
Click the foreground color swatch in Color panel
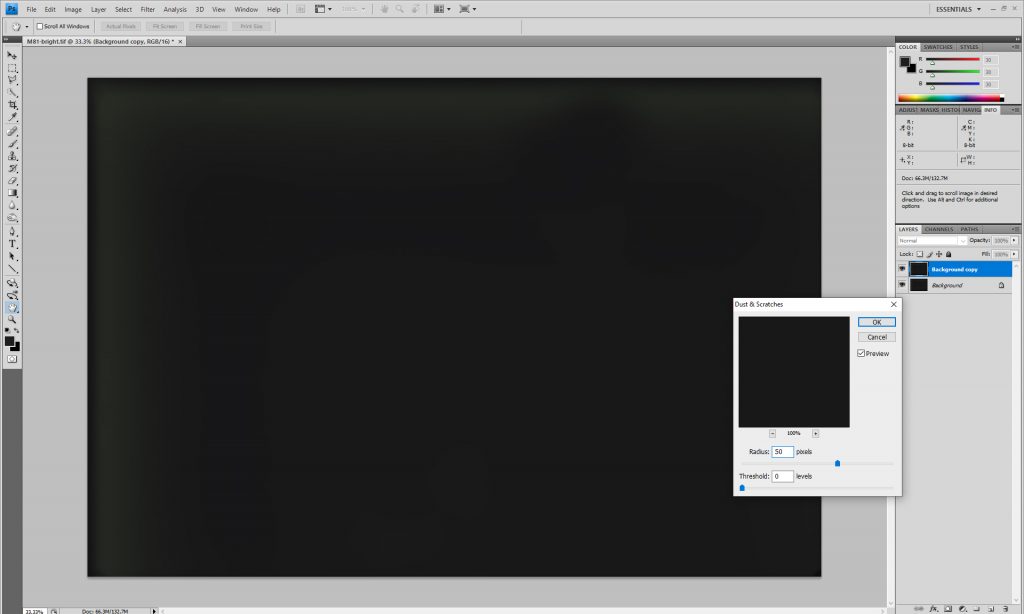click(x=904, y=61)
